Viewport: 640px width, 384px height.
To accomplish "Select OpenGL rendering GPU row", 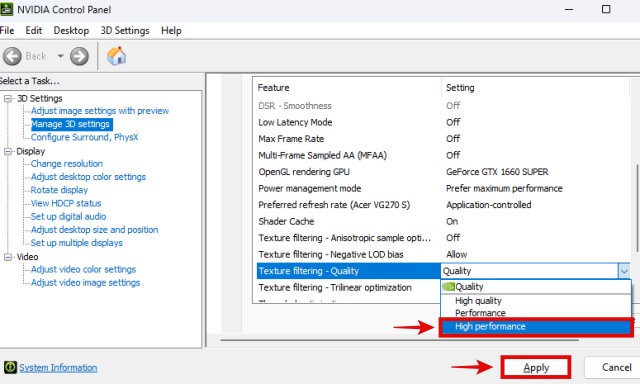I will pos(442,172).
